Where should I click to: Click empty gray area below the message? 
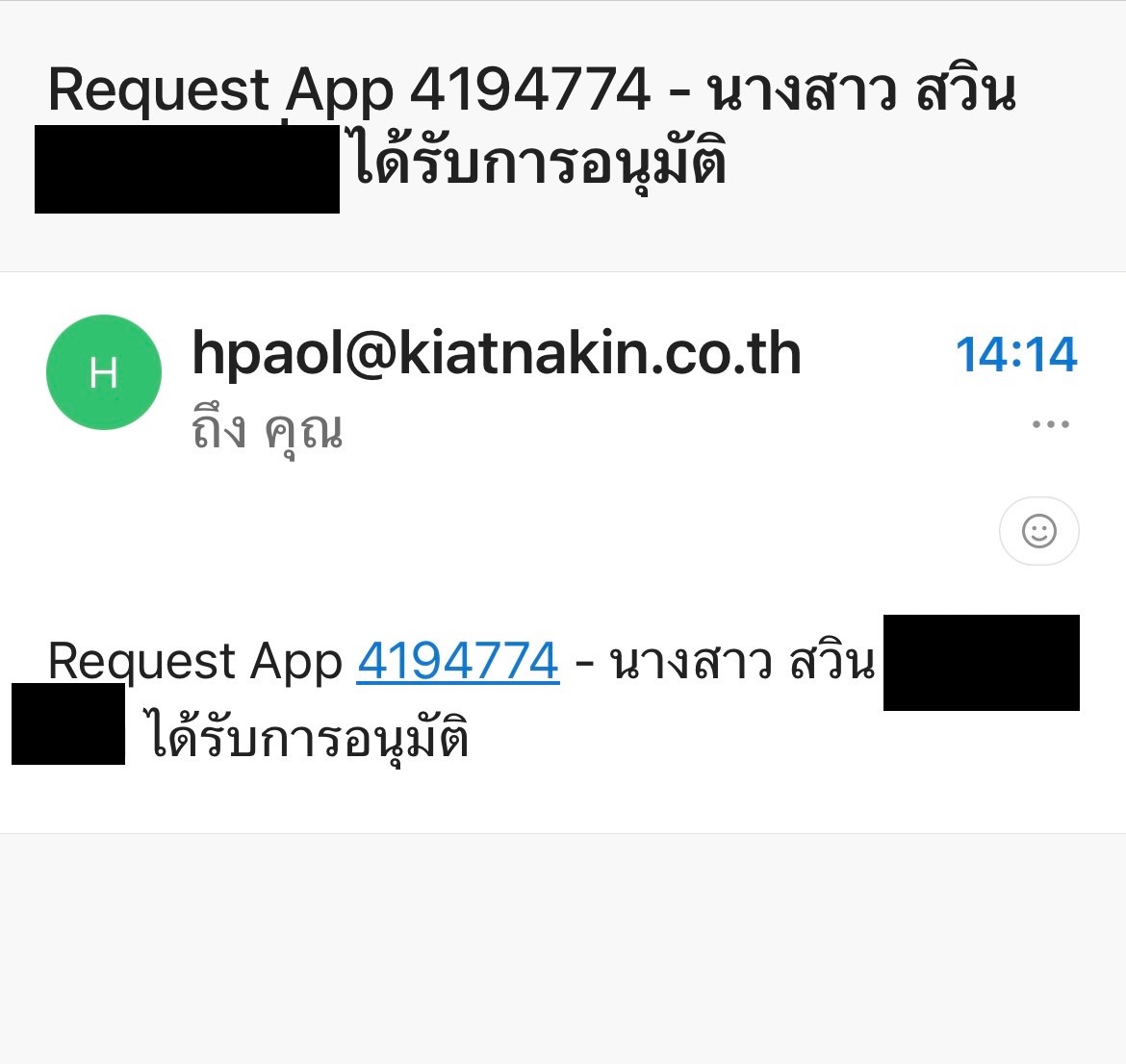point(563,948)
